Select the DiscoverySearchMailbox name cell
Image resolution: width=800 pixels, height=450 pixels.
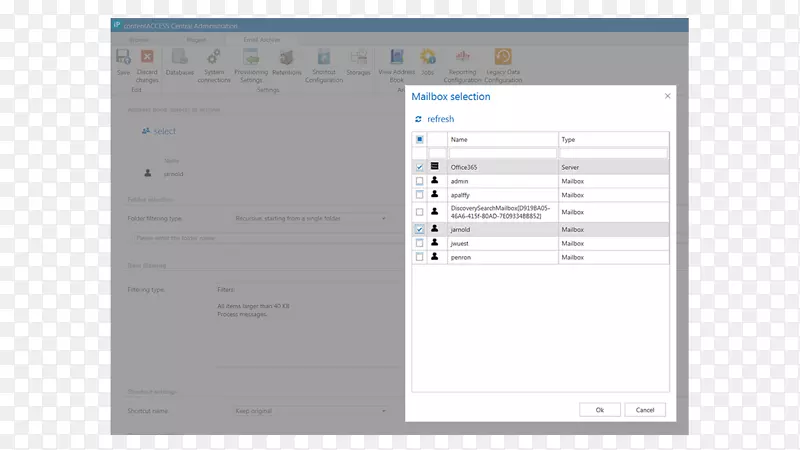tap(503, 212)
